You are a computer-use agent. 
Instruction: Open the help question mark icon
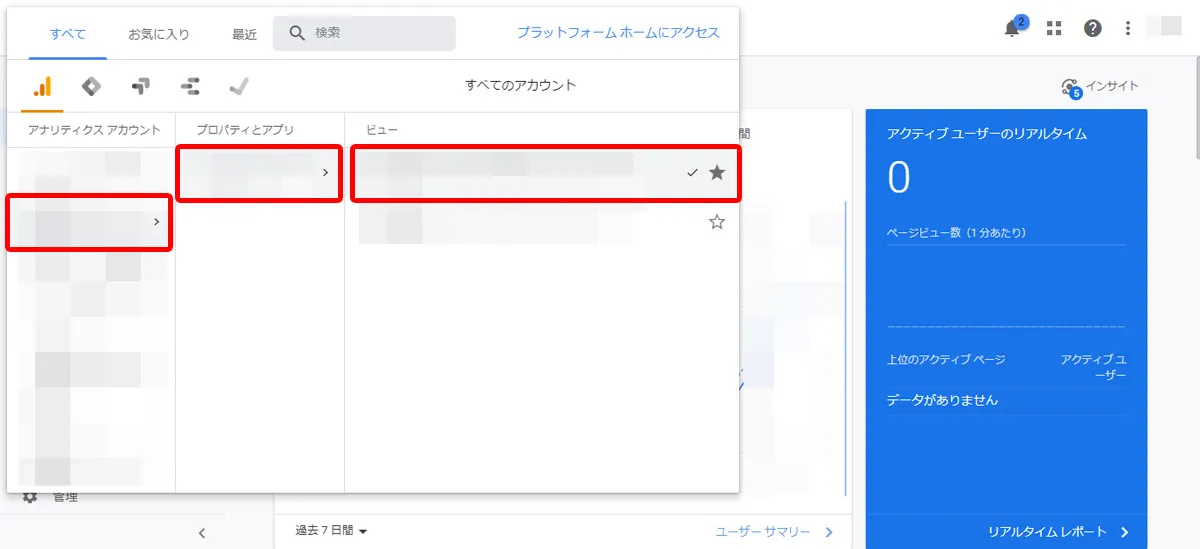coord(1093,29)
